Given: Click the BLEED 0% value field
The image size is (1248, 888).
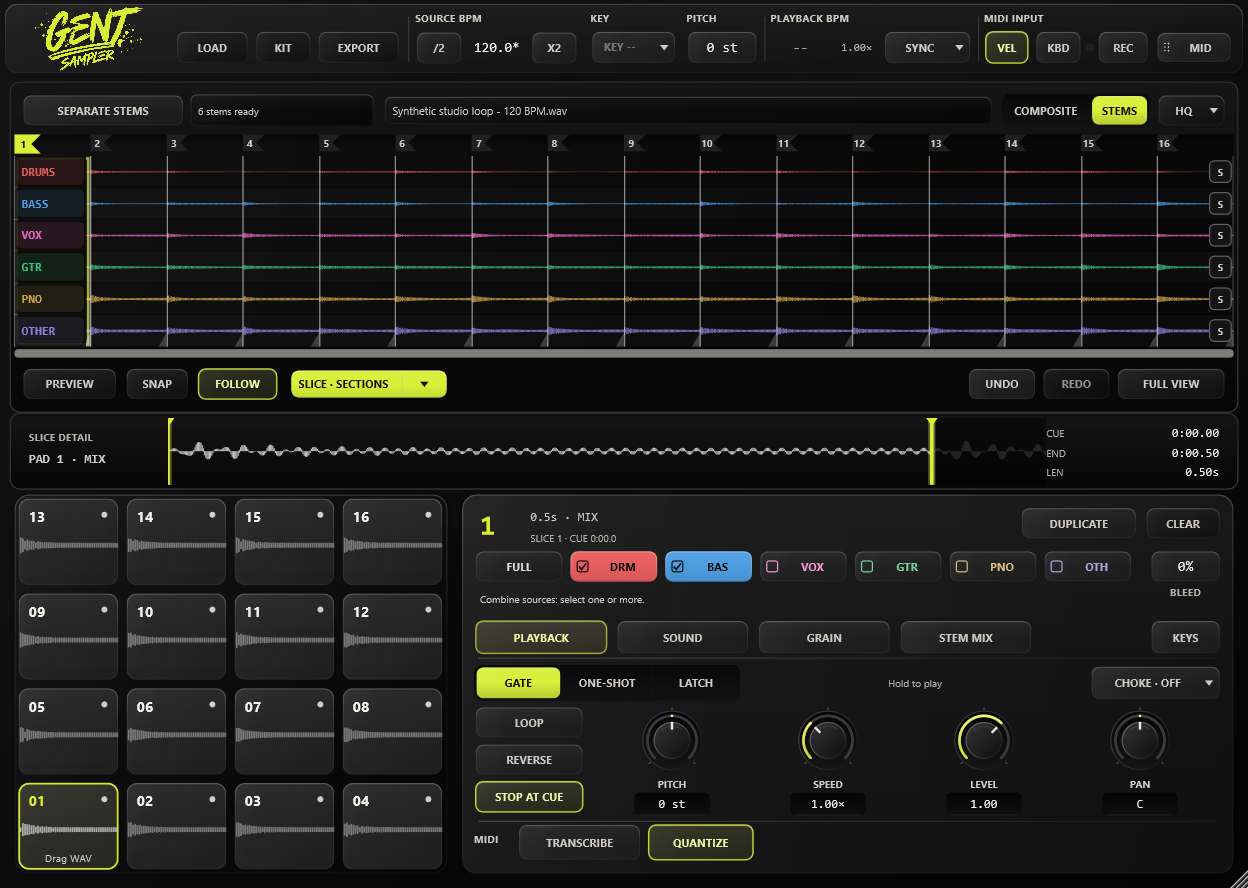Looking at the screenshot, I should tap(1185, 567).
